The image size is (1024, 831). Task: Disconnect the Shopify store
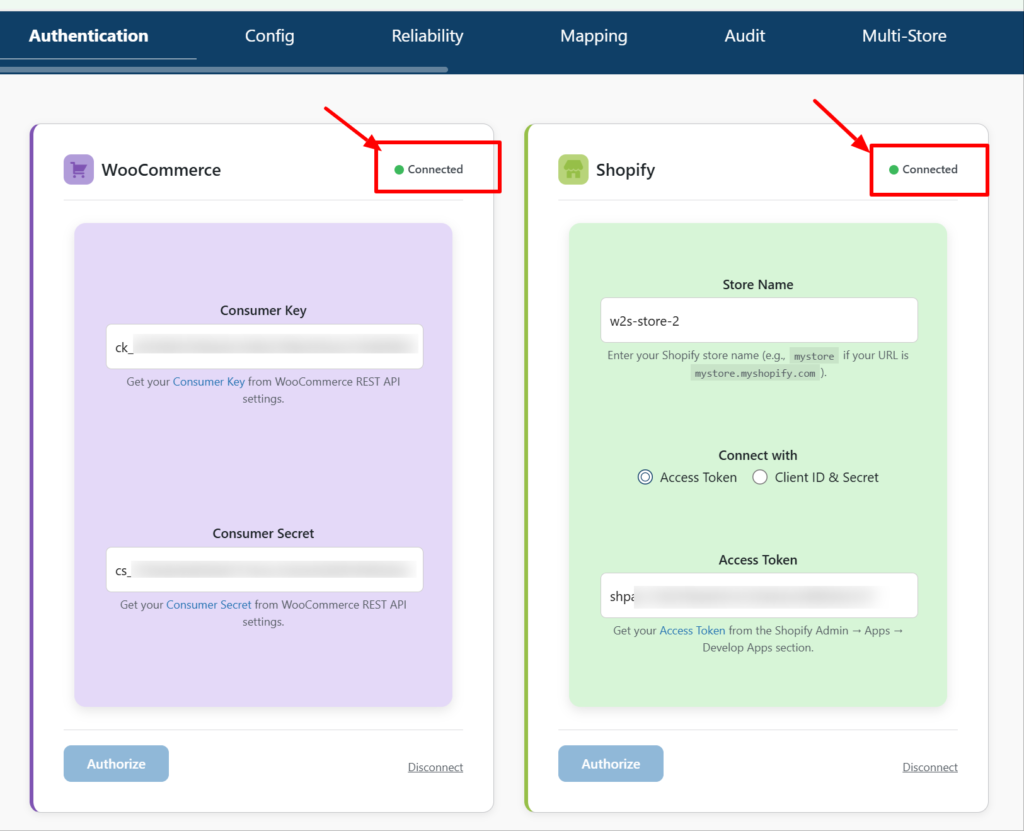tap(930, 767)
